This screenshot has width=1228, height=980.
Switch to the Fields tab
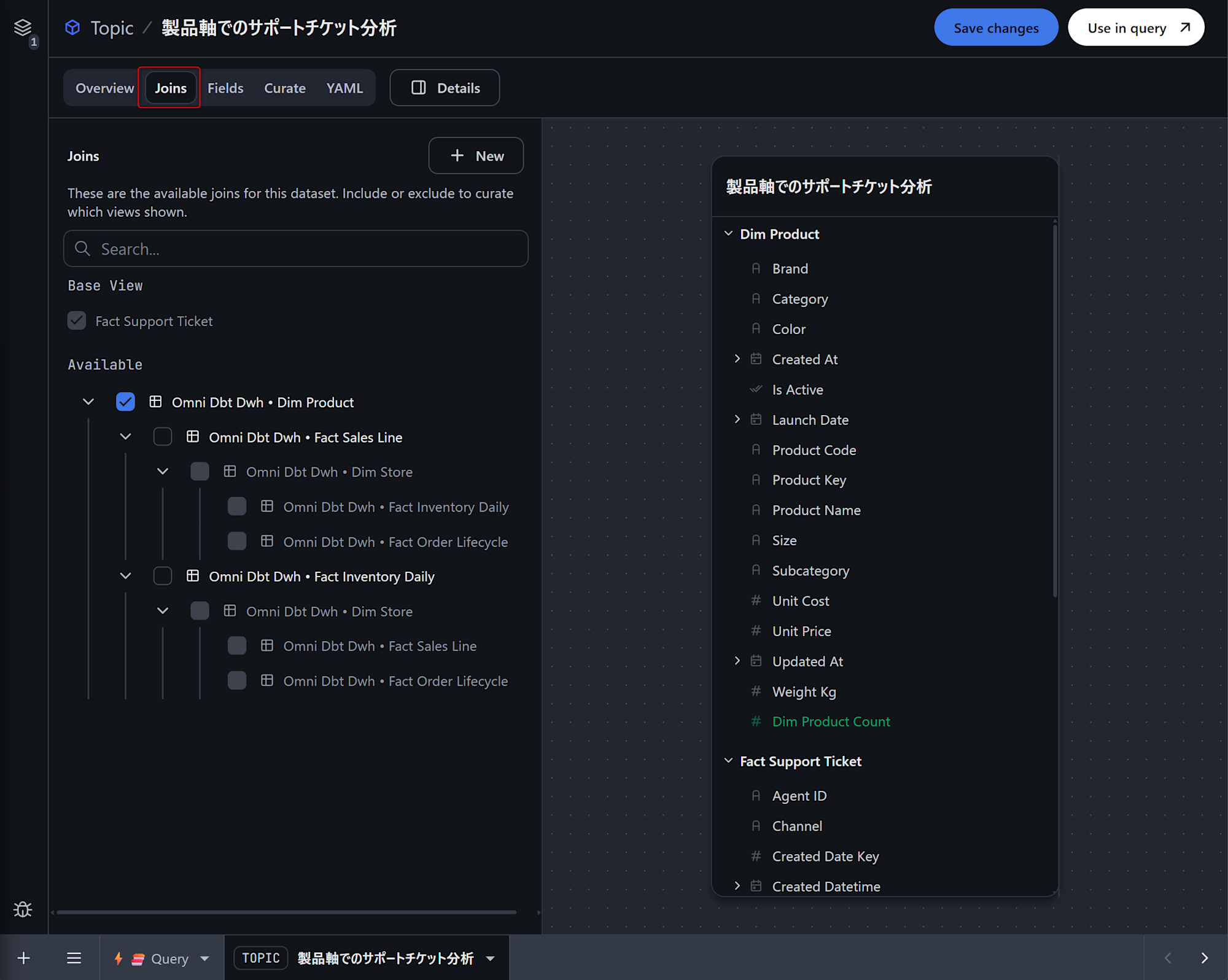pyautogui.click(x=225, y=88)
